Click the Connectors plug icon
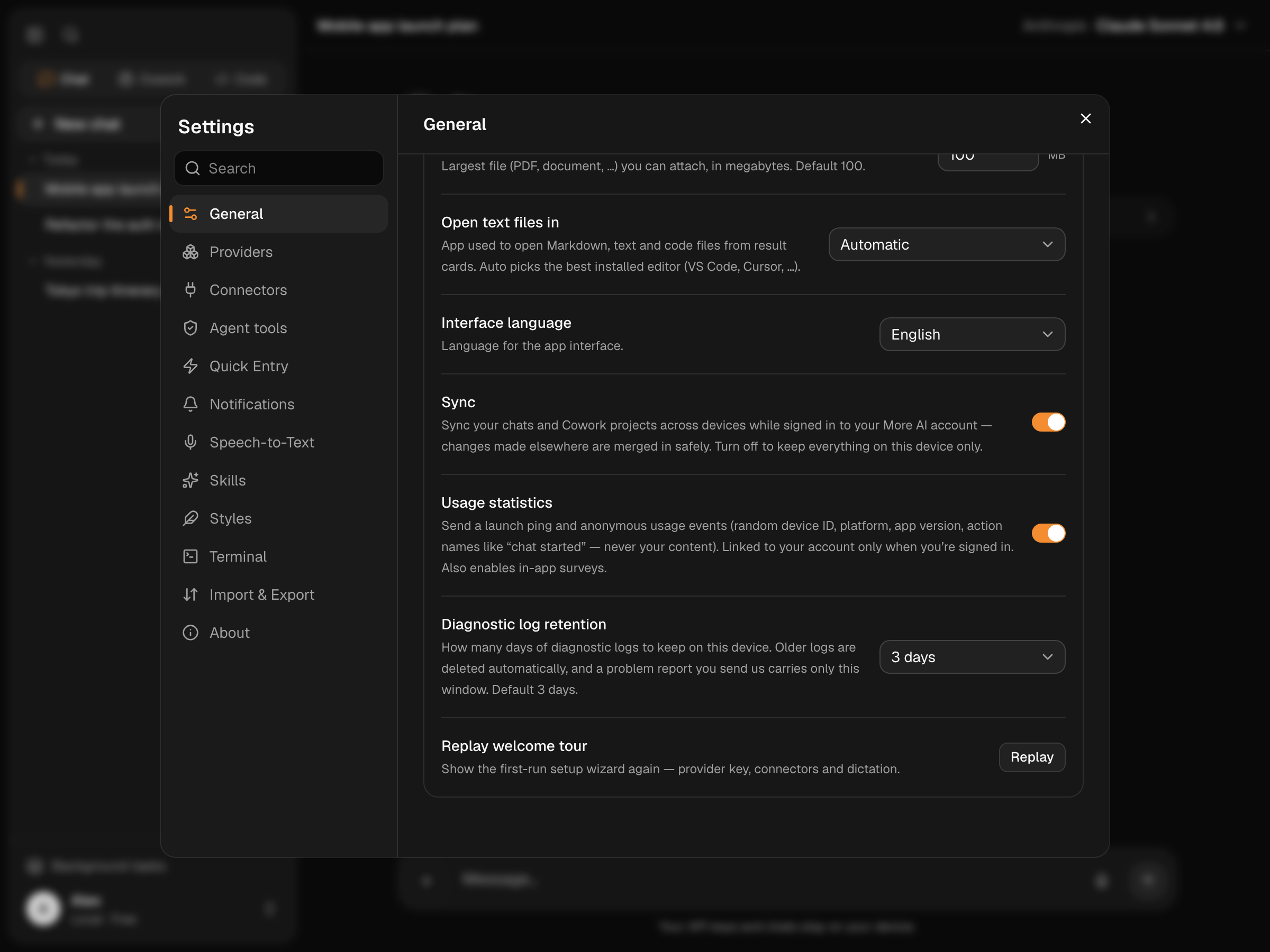The image size is (1270, 952). pyautogui.click(x=190, y=290)
